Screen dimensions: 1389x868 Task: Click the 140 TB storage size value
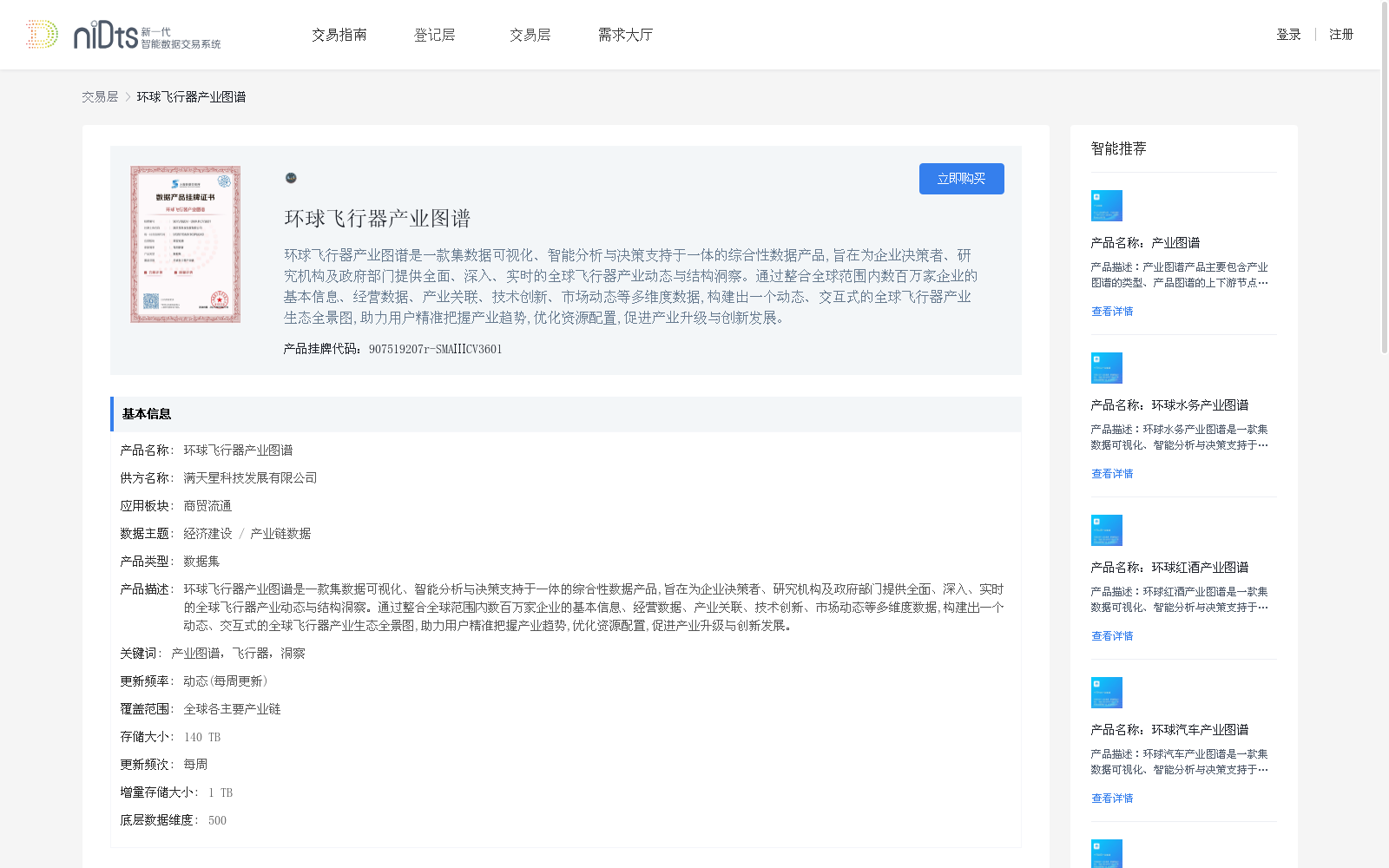[202, 737]
